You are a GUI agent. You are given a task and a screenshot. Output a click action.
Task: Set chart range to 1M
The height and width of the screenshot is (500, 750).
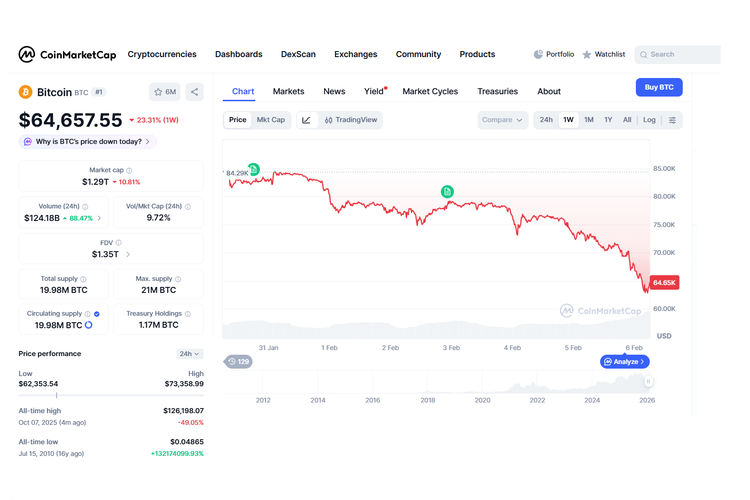(589, 120)
